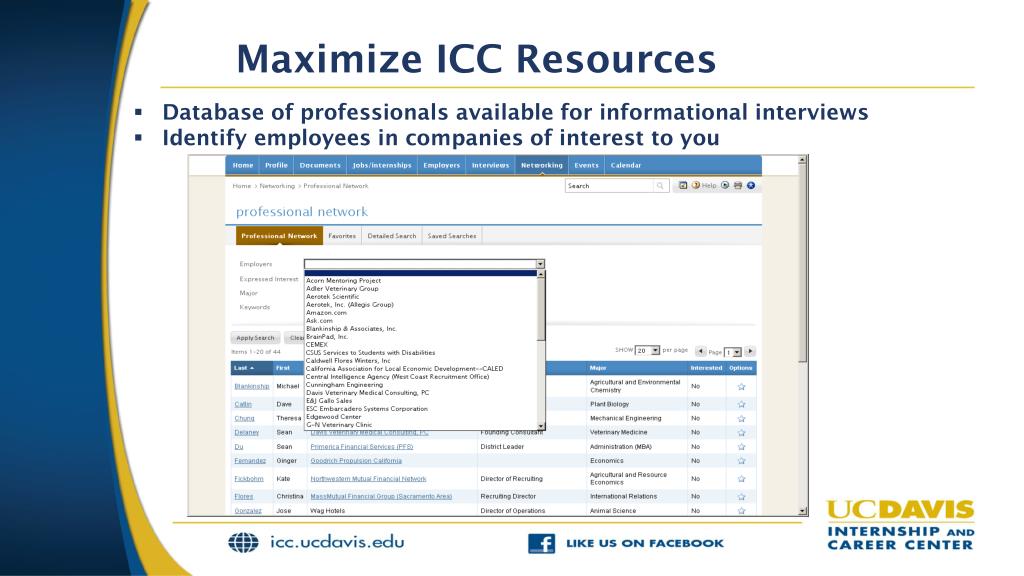This screenshot has height=576, width=1024.
Task: Click the Help question-mark icon
Action: click(x=696, y=185)
